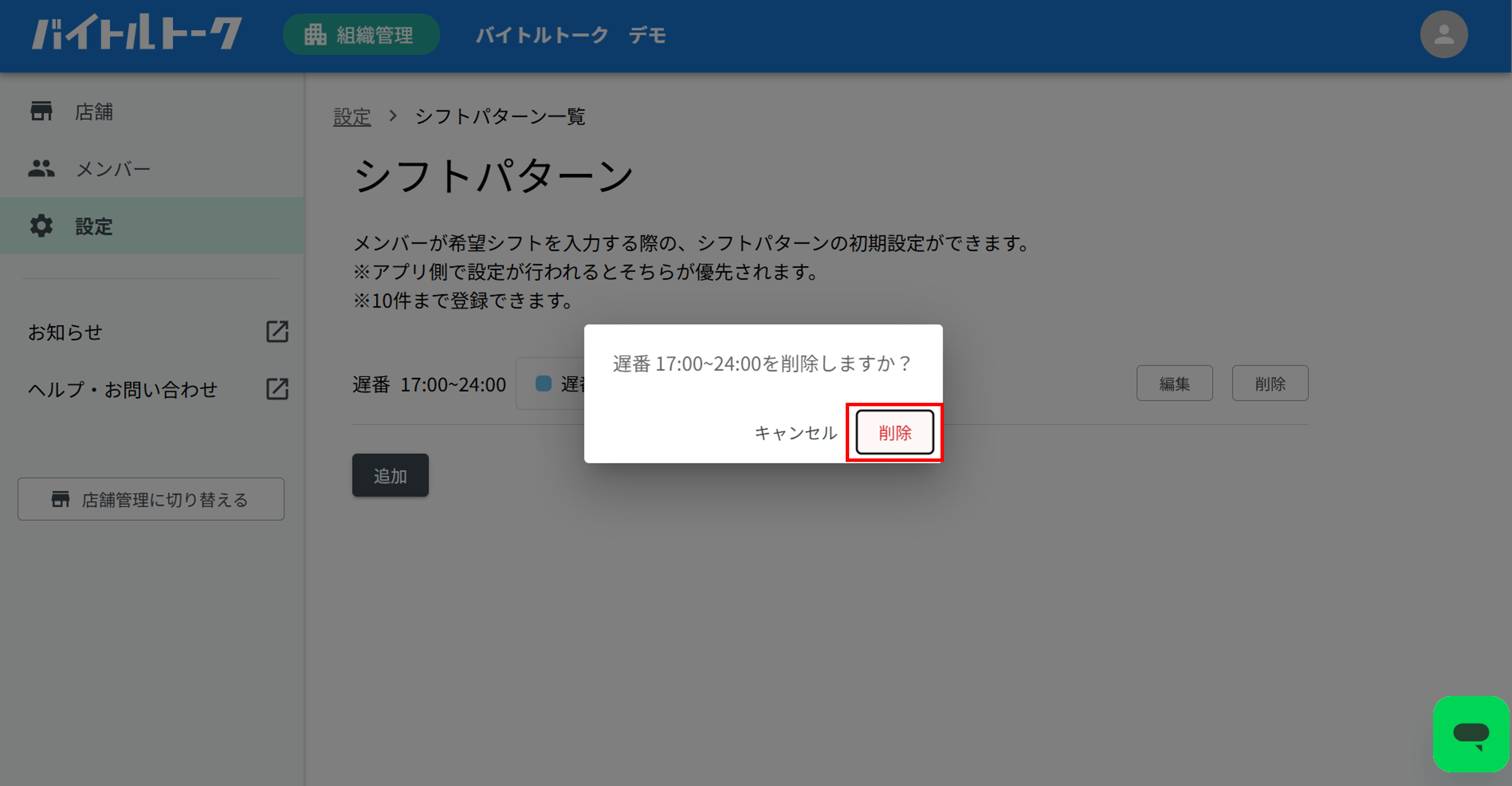This screenshot has width=1512, height=786.
Task: Click 店舗管理に切り替える button
Action: click(x=151, y=499)
